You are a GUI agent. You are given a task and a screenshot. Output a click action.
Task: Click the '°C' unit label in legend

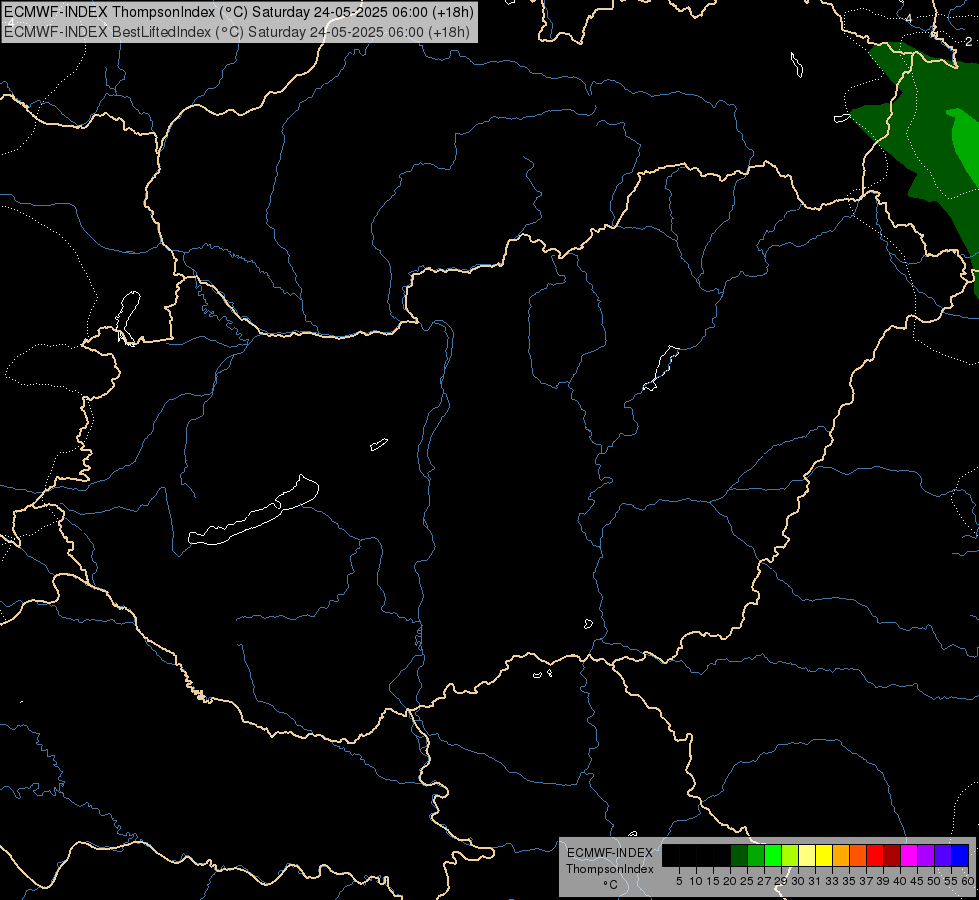(x=610, y=884)
